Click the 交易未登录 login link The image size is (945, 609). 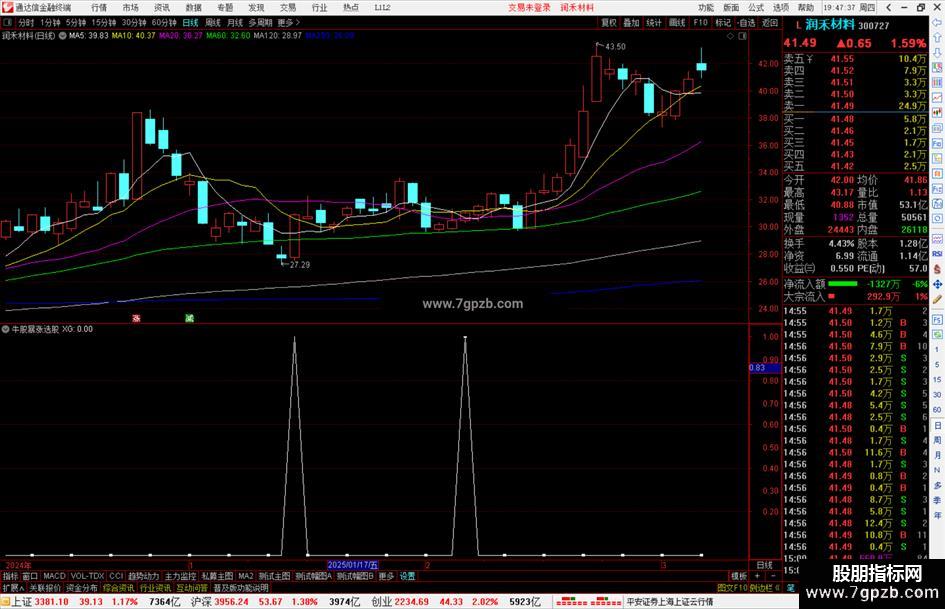(x=529, y=7)
